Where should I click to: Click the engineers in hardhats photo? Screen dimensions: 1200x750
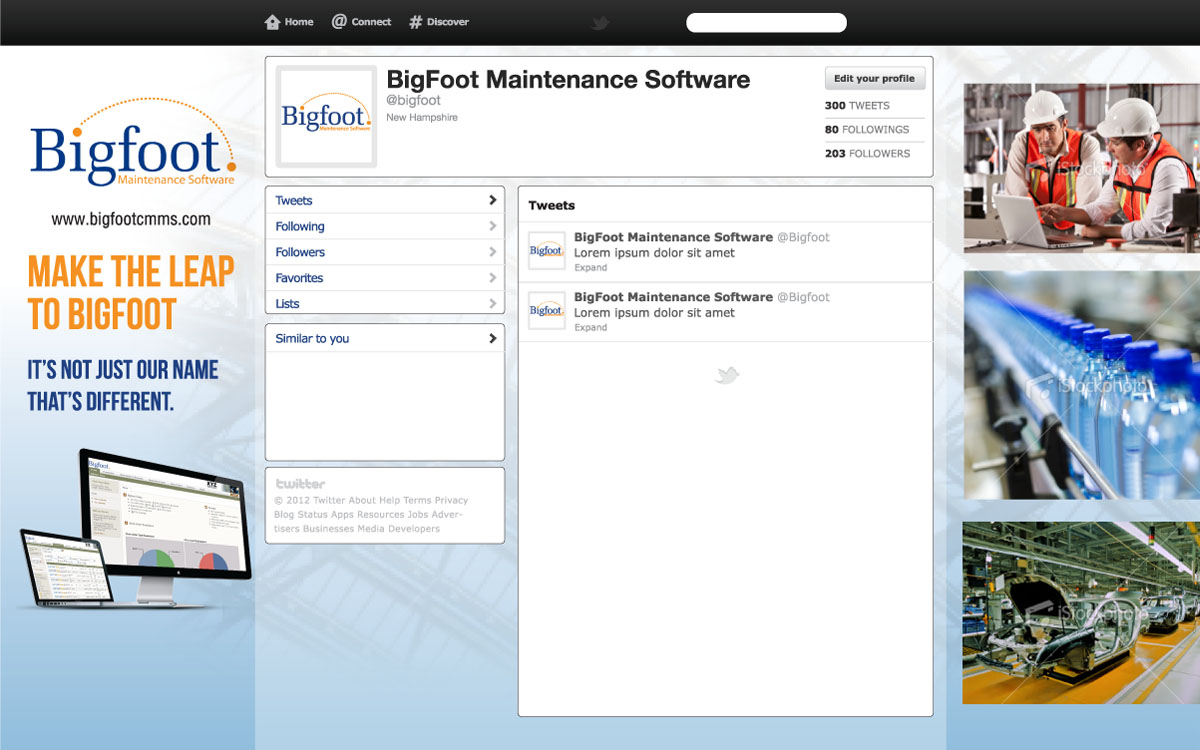tap(1081, 168)
